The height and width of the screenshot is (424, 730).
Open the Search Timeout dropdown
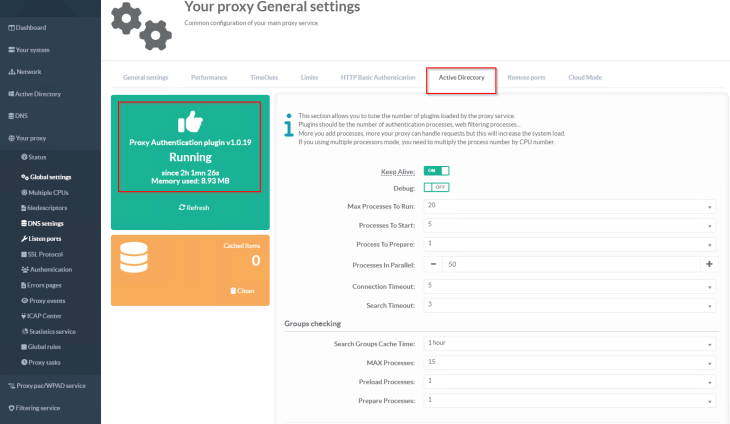(x=568, y=303)
